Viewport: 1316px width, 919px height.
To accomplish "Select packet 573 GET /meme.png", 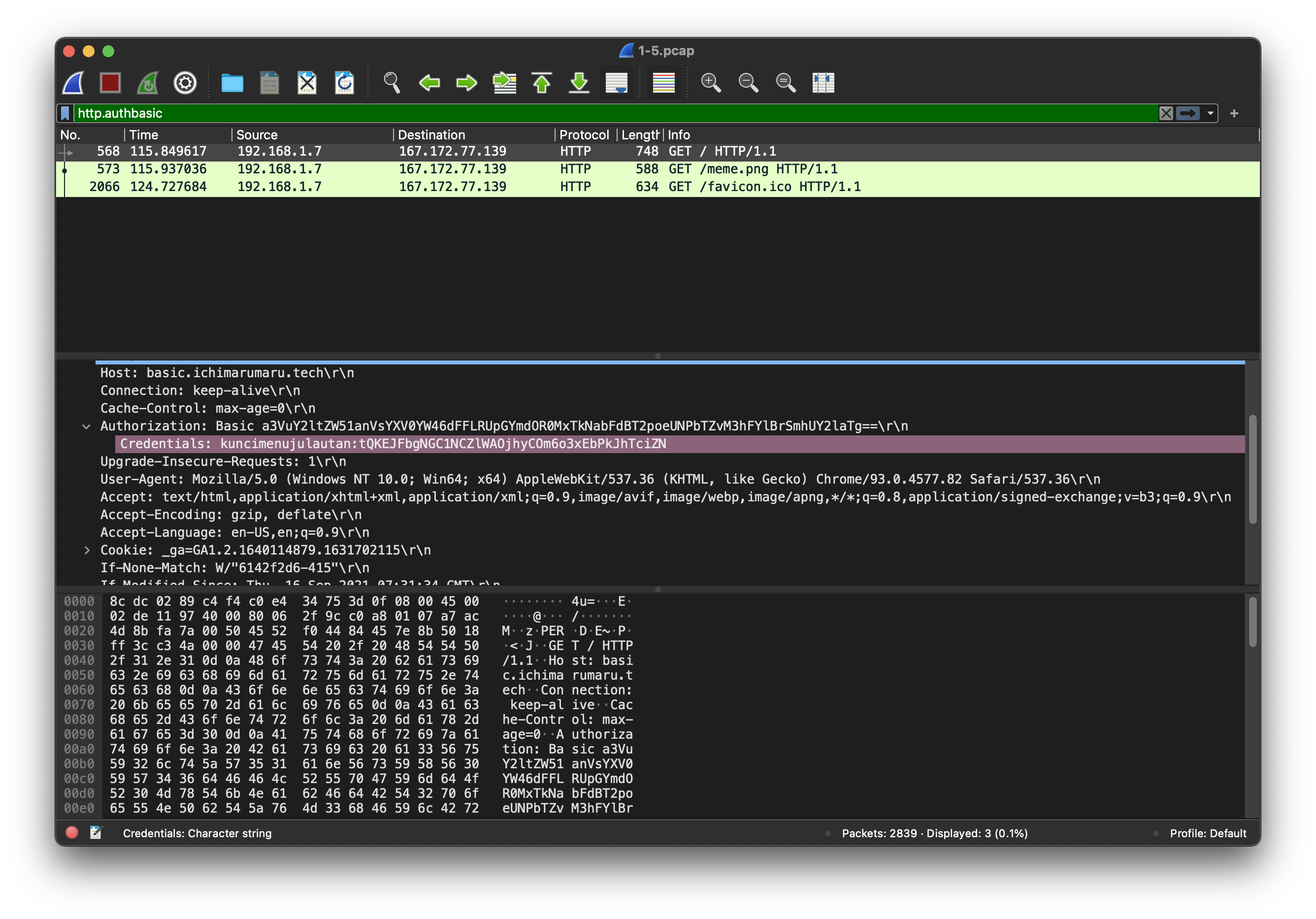I will point(658,169).
